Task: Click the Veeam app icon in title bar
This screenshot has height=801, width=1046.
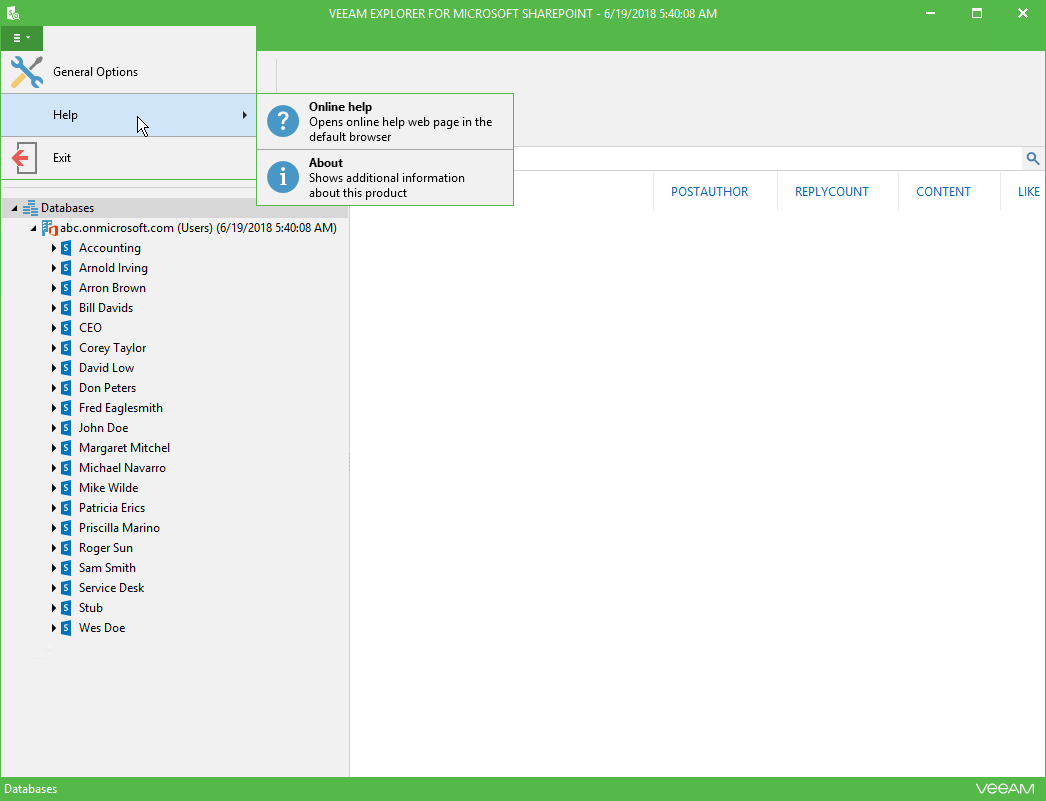Action: [x=13, y=13]
